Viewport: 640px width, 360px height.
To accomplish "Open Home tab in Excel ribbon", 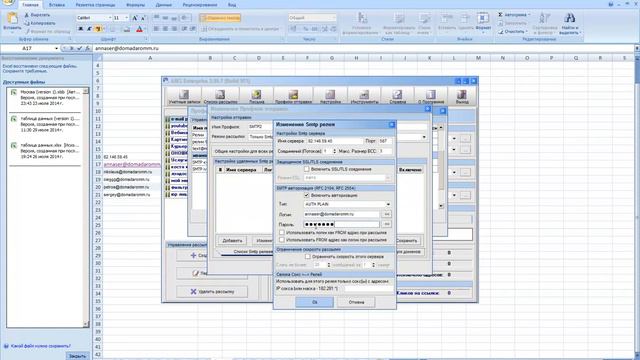I will pyautogui.click(x=30, y=4).
